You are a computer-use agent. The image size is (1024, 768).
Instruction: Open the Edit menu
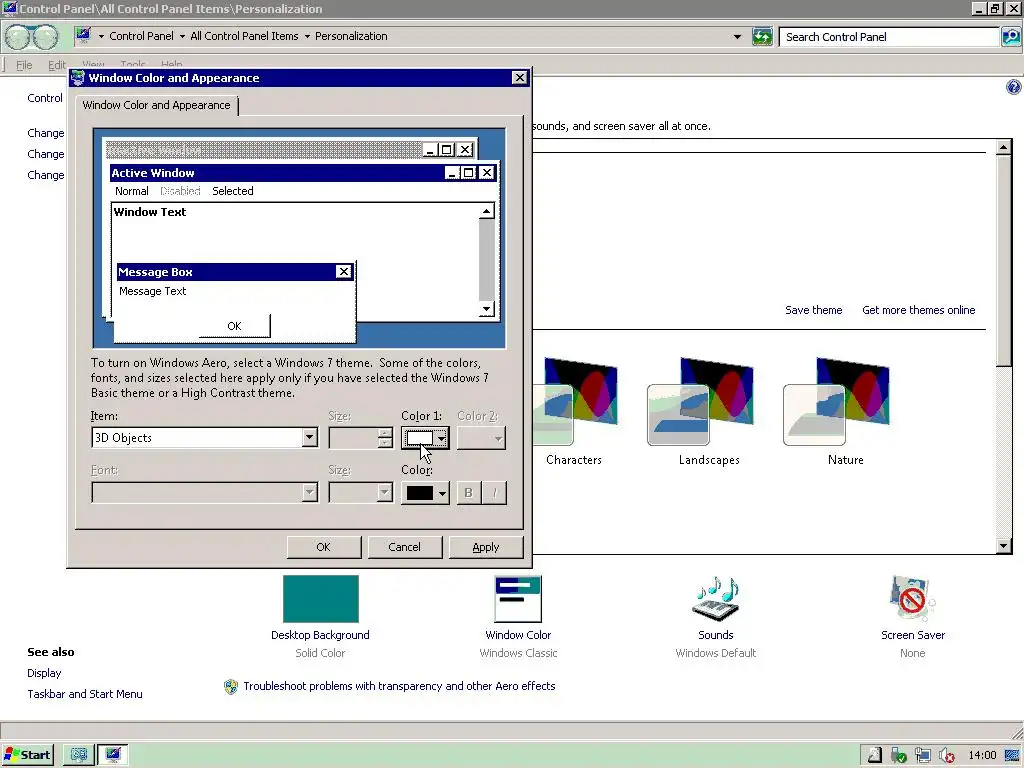click(56, 65)
